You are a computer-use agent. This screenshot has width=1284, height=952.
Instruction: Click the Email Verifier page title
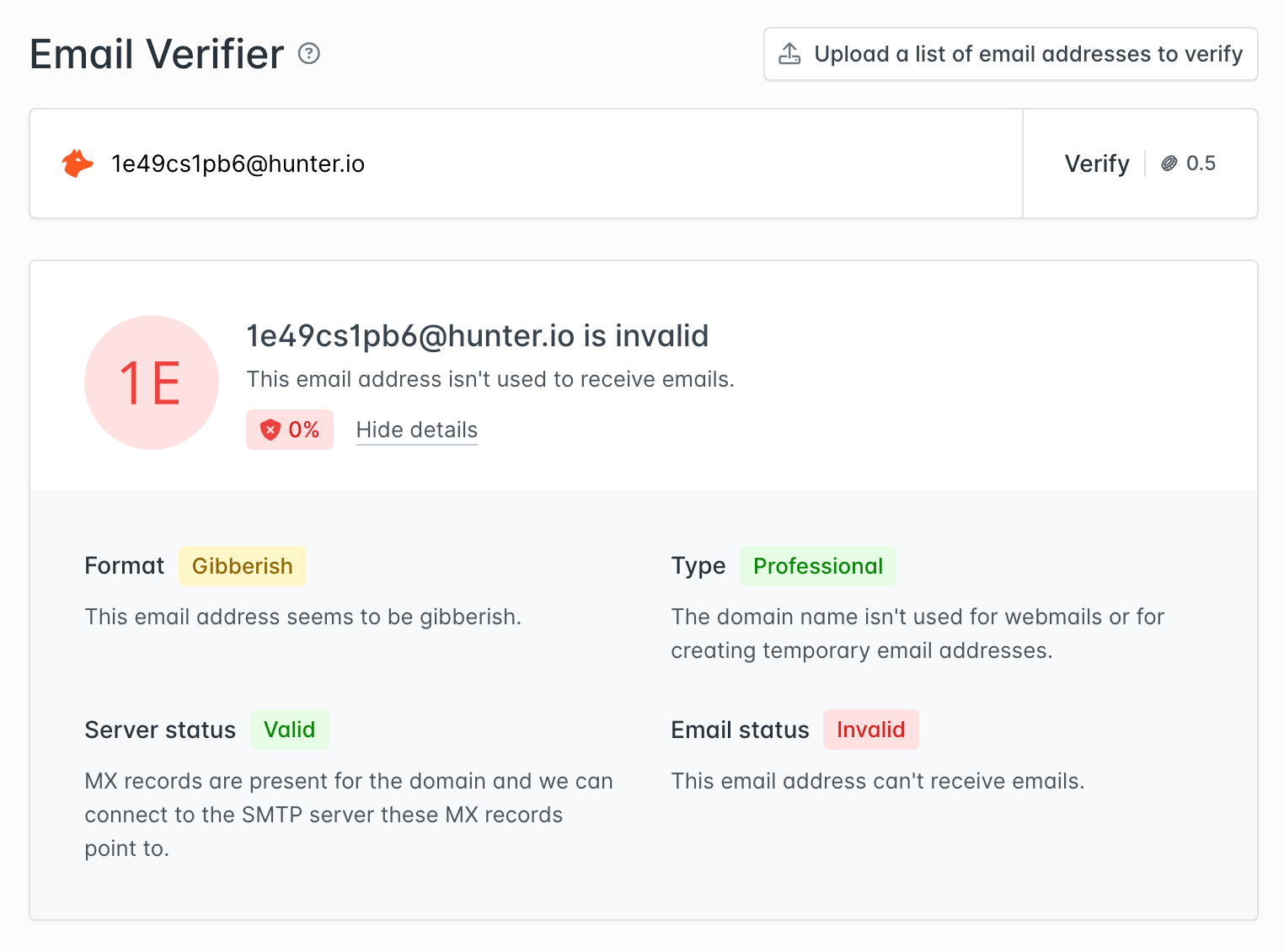(x=157, y=54)
